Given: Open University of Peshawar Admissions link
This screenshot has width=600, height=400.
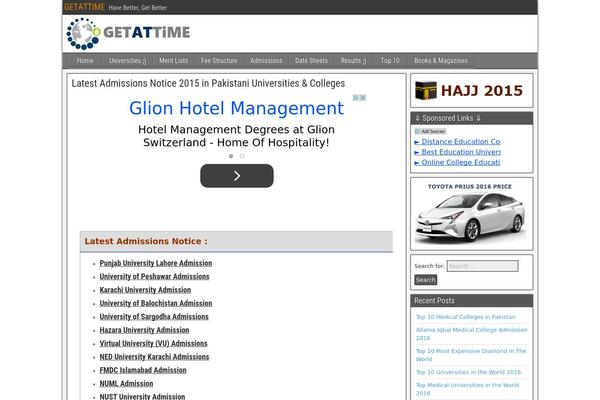Looking at the screenshot, I should tap(154, 277).
